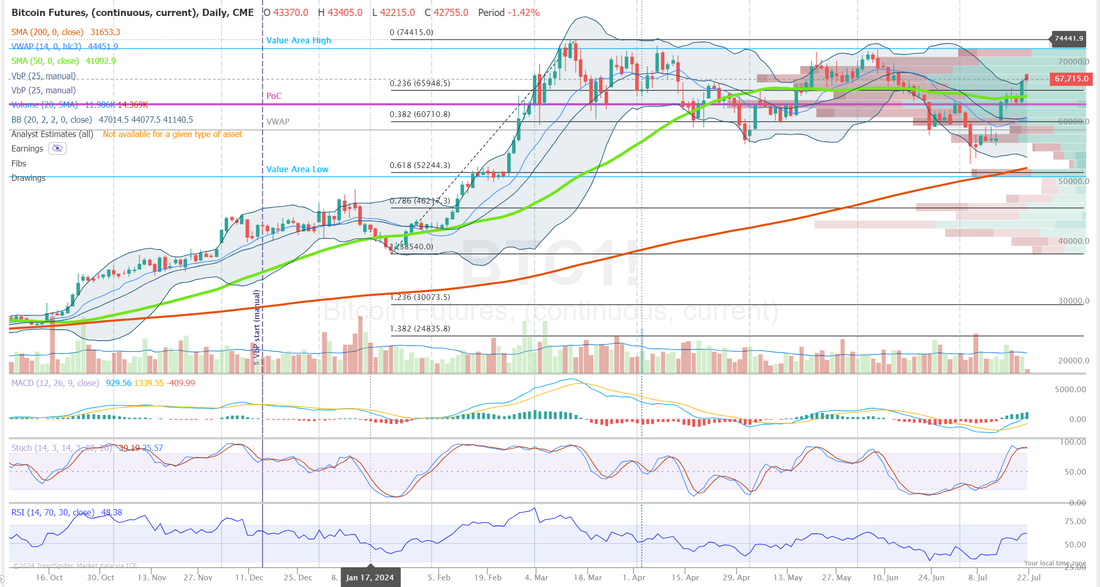Click the 11. Dec date on the time axis
The height and width of the screenshot is (587, 1100).
[x=250, y=578]
